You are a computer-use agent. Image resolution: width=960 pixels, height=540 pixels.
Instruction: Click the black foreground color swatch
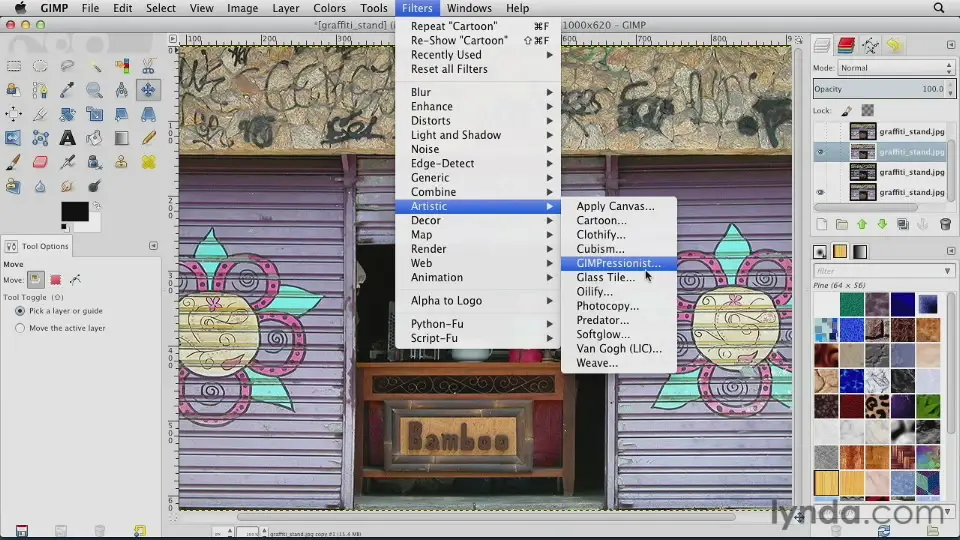click(74, 211)
